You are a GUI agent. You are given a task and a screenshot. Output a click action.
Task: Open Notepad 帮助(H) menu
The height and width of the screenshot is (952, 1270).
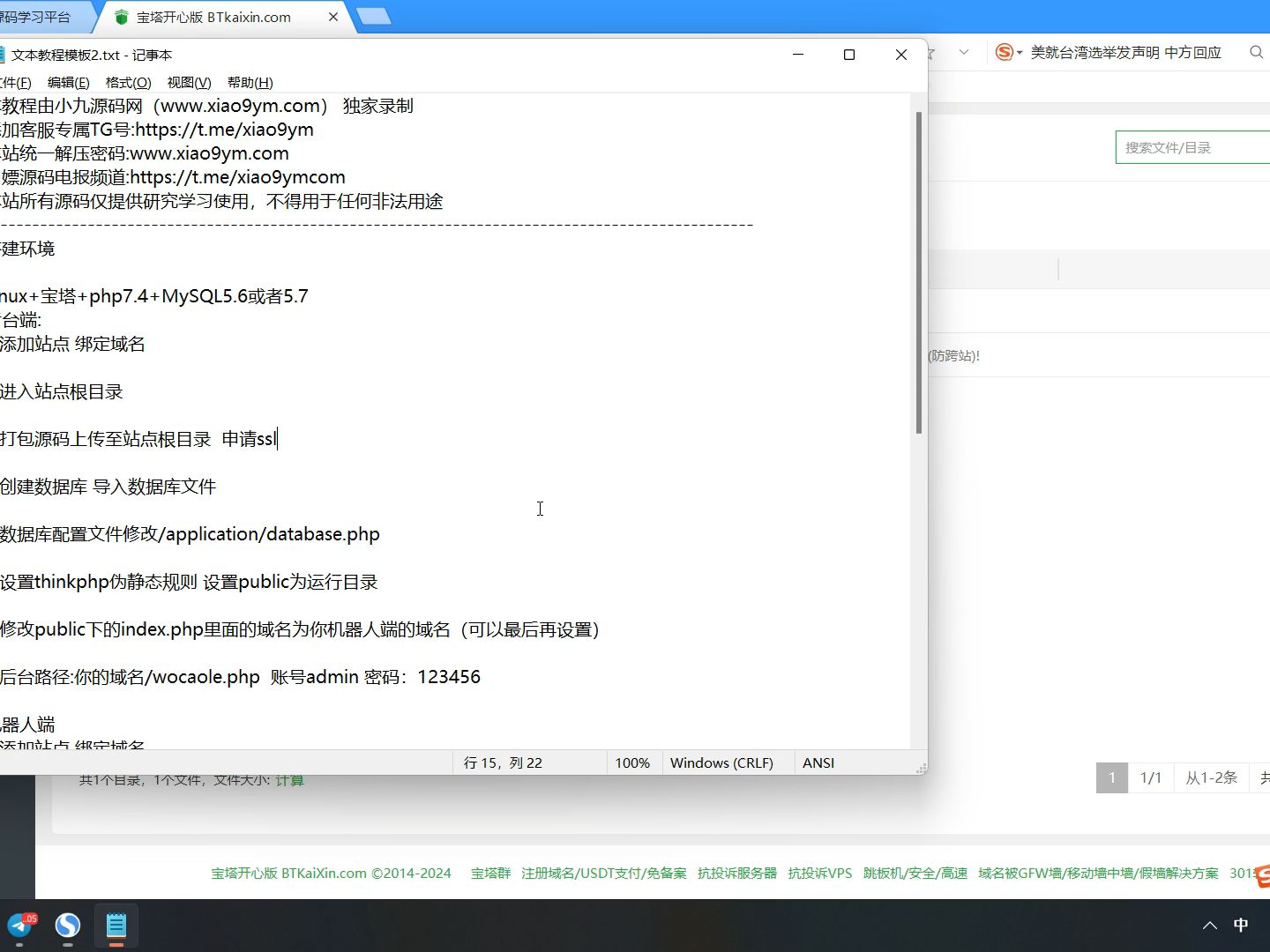pyautogui.click(x=250, y=83)
